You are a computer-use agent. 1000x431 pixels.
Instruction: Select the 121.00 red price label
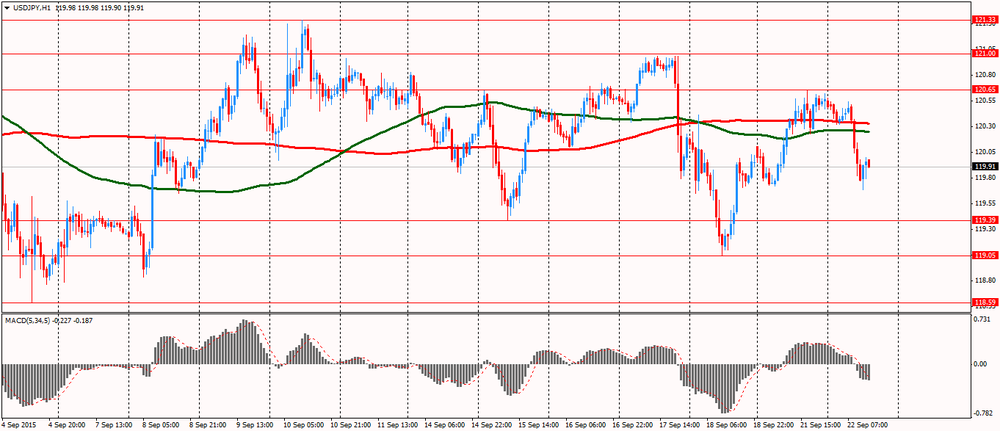click(984, 54)
